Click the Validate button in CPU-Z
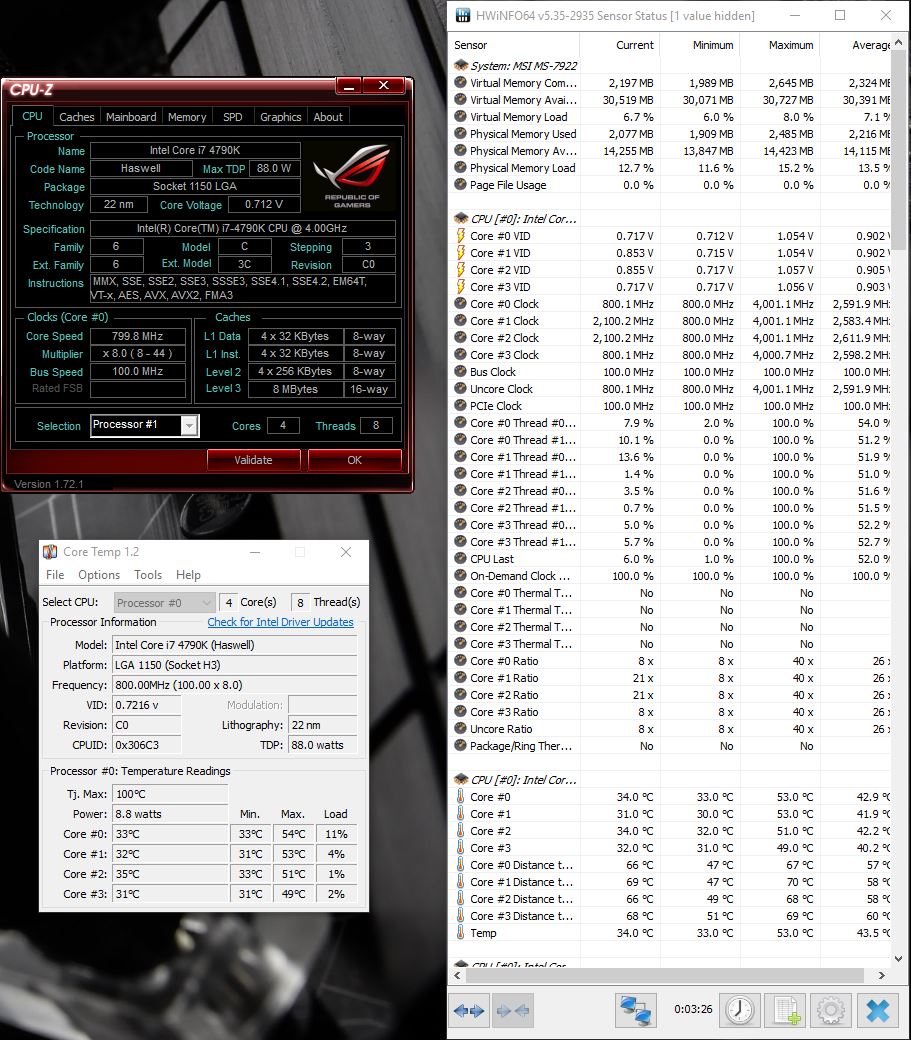This screenshot has width=911, height=1040. pos(253,460)
